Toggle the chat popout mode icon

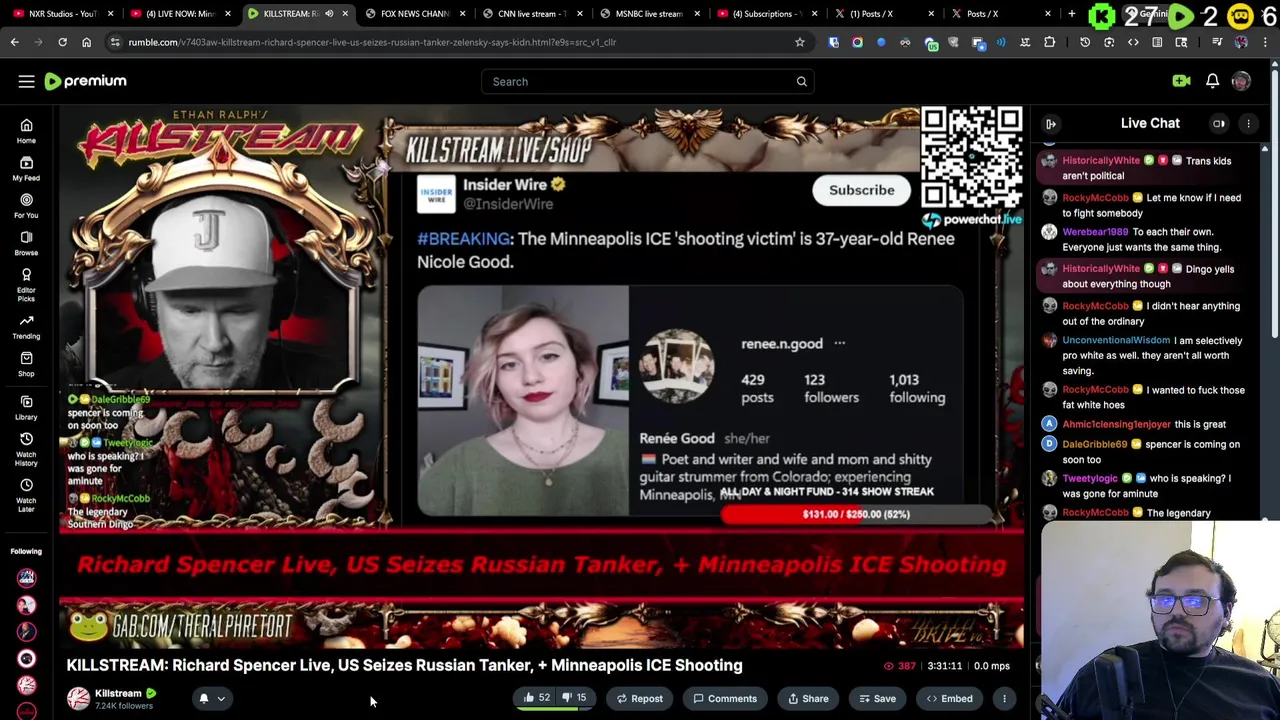pos(1219,123)
